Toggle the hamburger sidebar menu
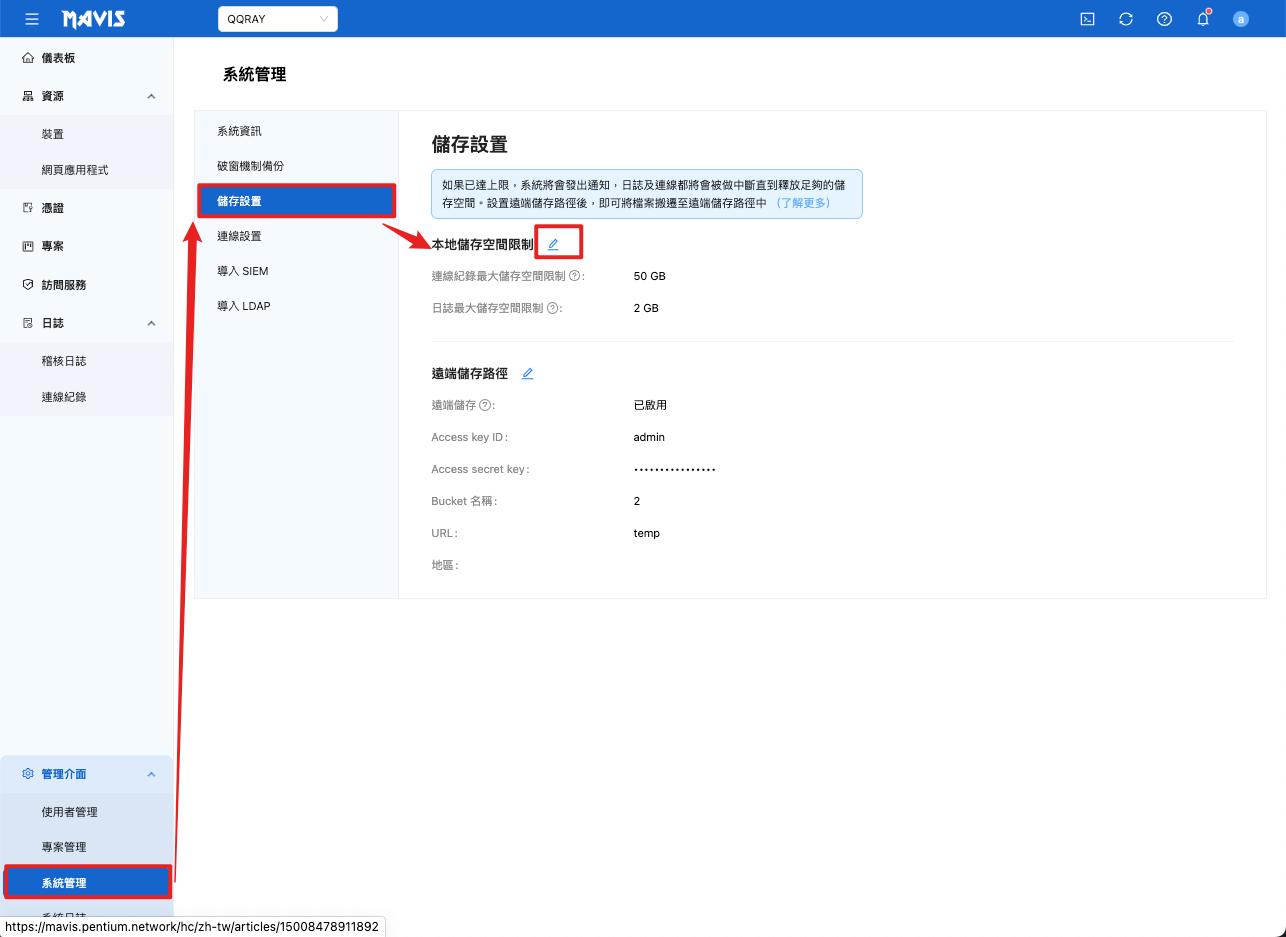 (x=32, y=19)
